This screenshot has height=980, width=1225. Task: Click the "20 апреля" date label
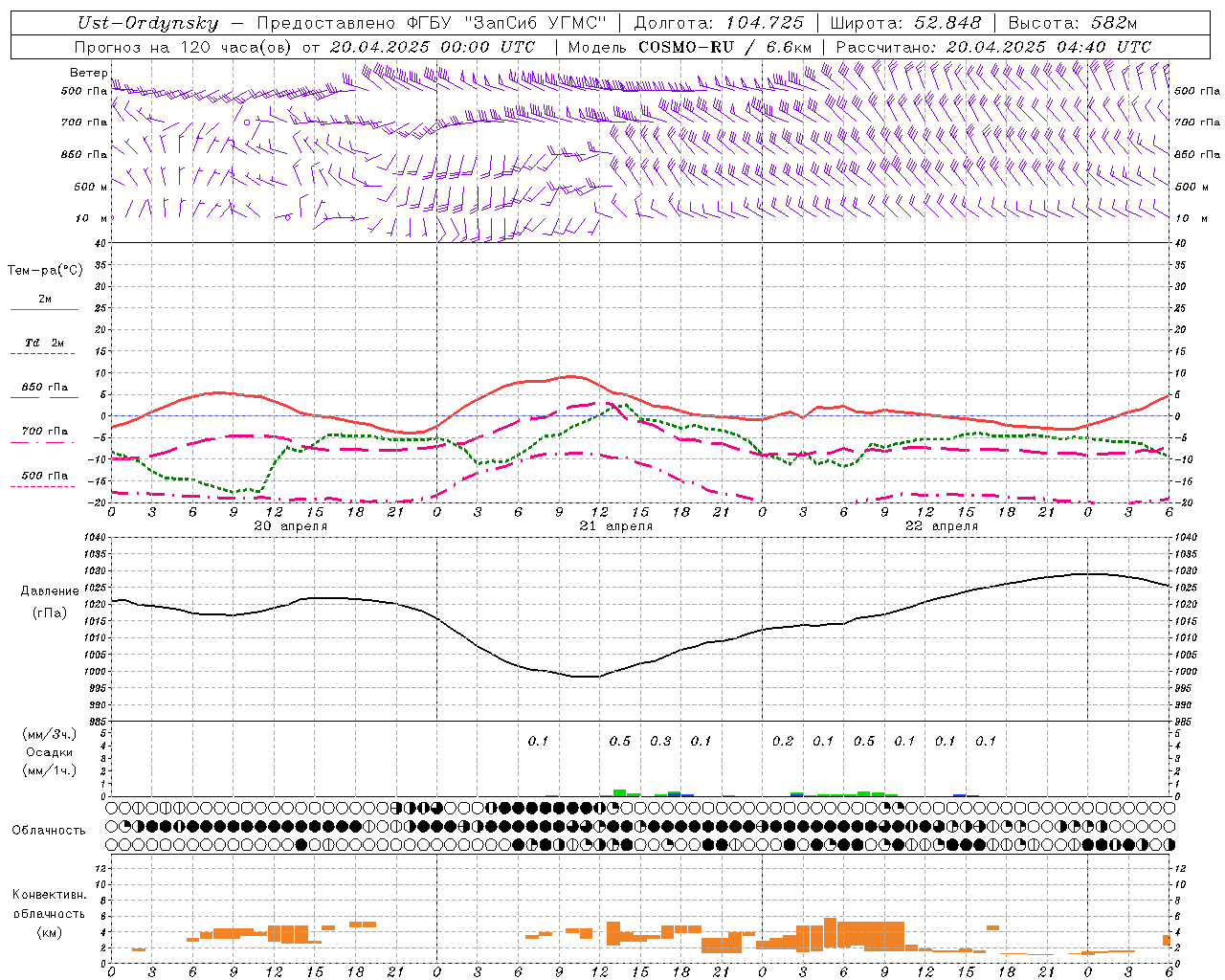coord(290,526)
